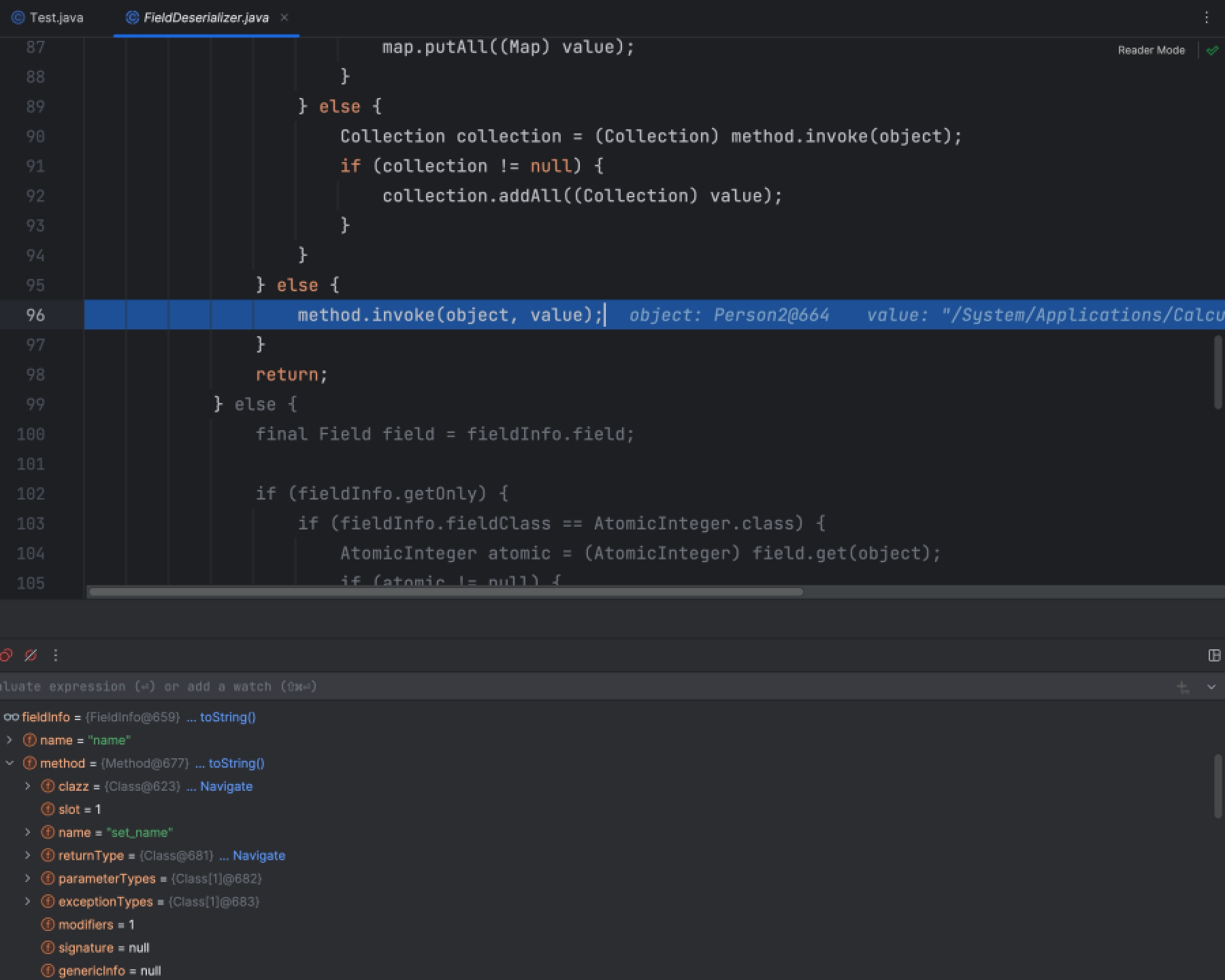Click the variables panel vertical scrollbar

[x=1218, y=787]
